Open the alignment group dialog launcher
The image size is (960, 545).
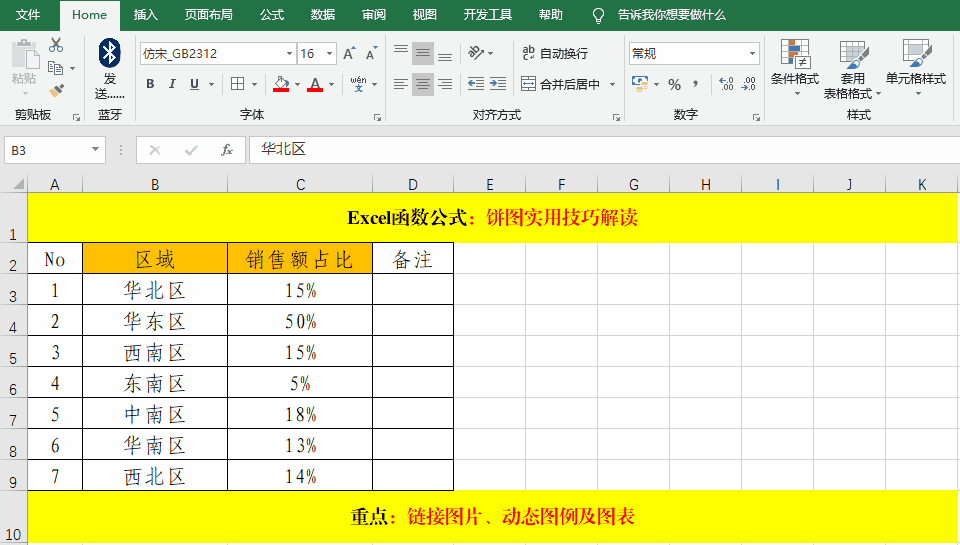coord(617,117)
